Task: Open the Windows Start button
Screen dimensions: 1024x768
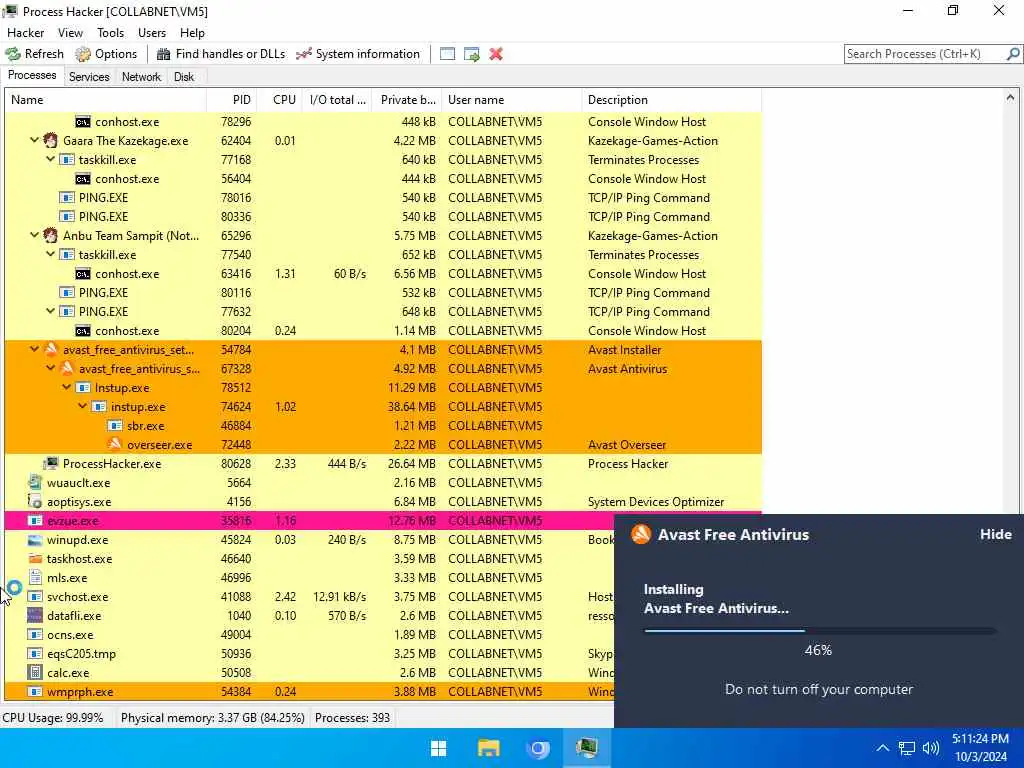Action: tap(439, 748)
